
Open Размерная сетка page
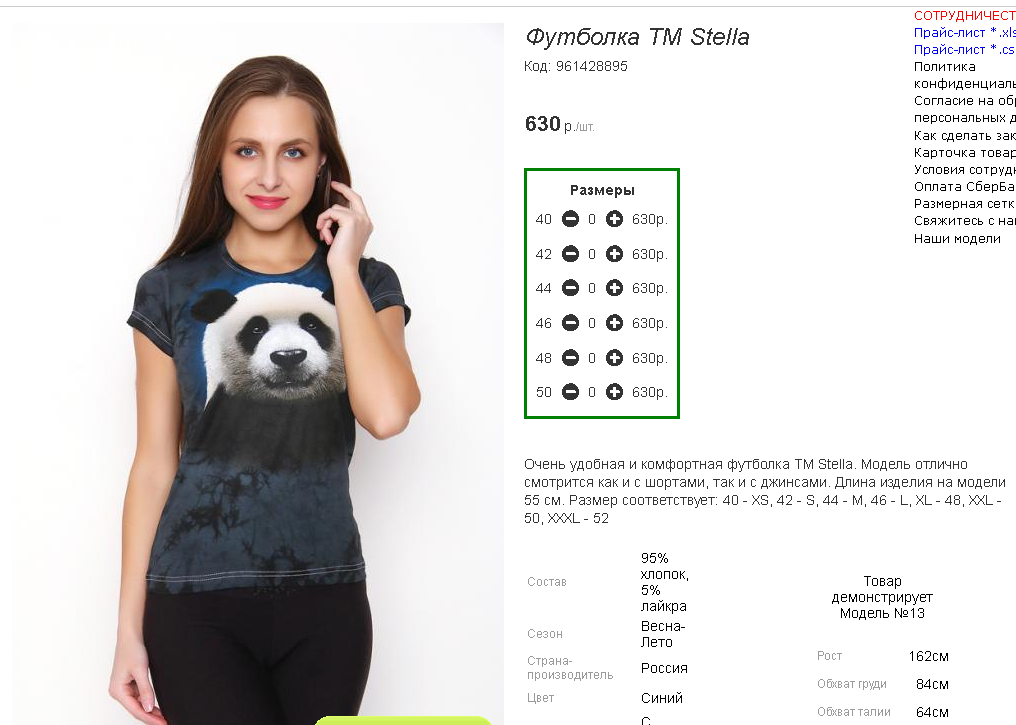(964, 203)
